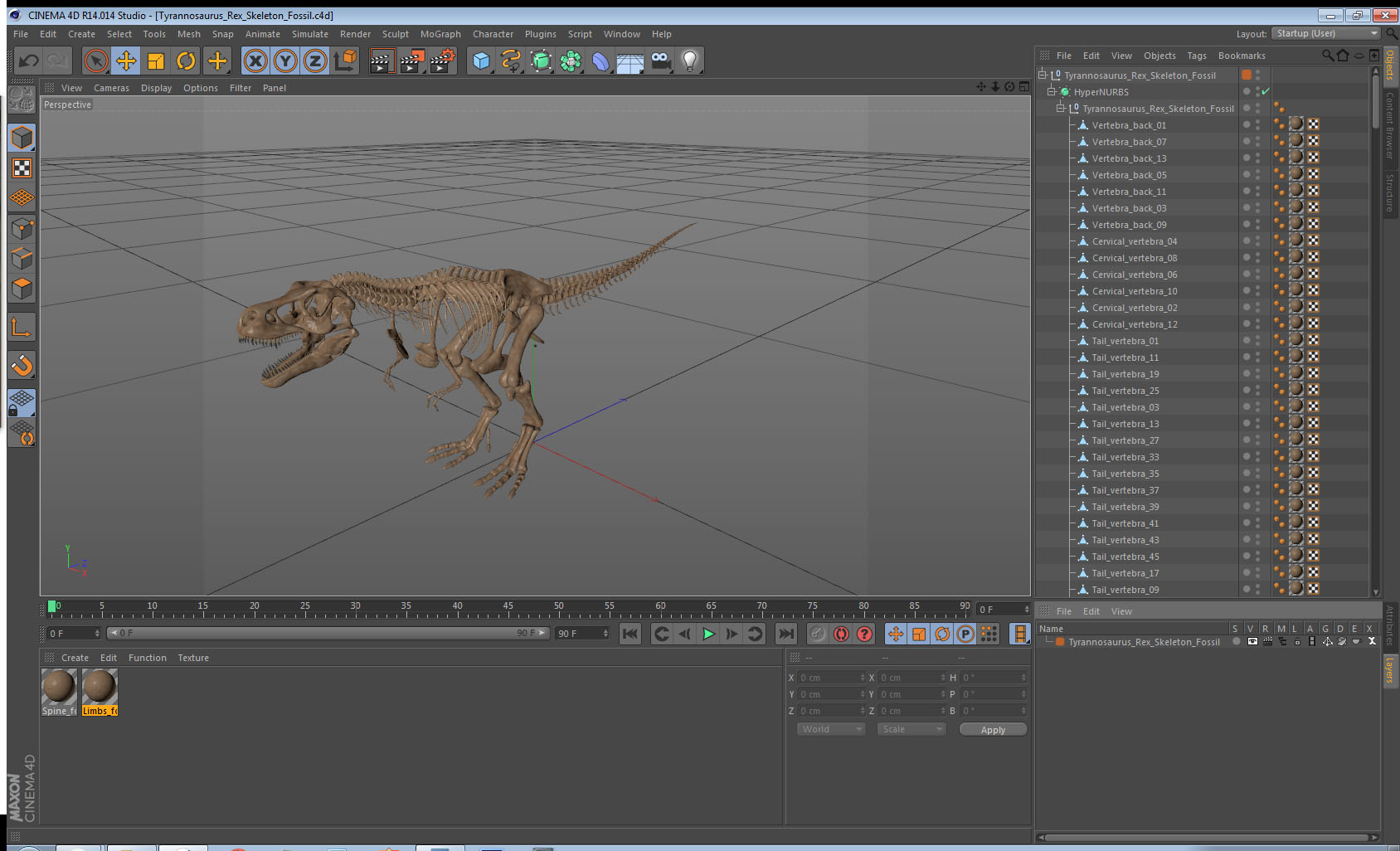Toggle Y axis lock
Image resolution: width=1400 pixels, height=851 pixels.
[285, 61]
